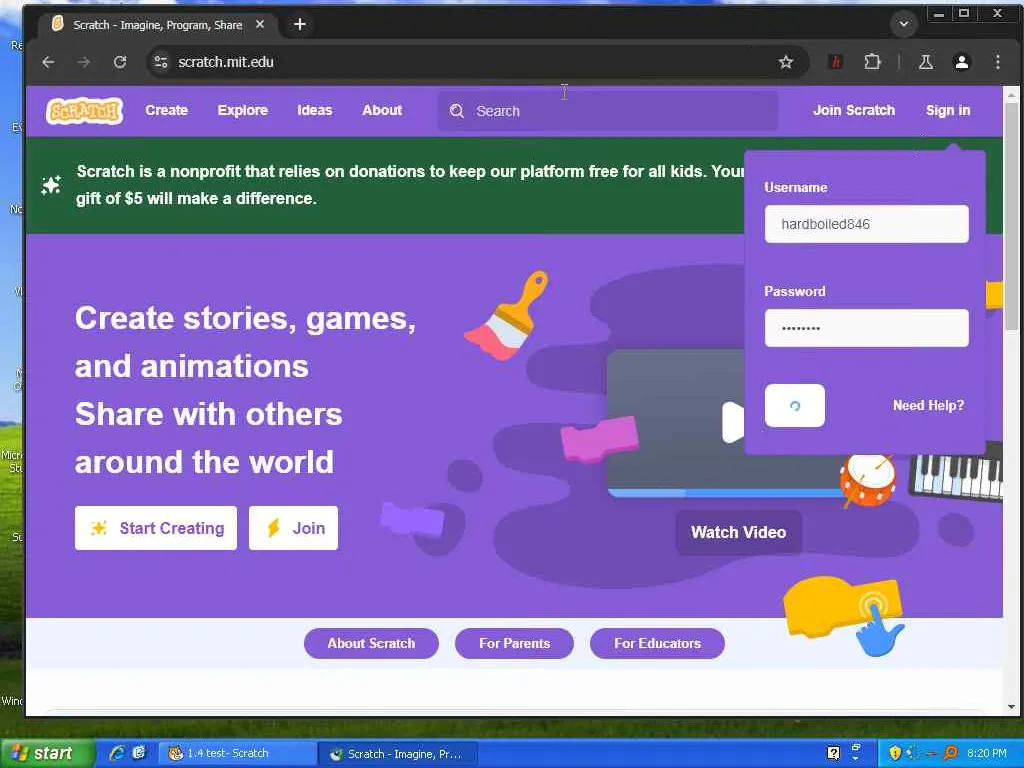Open the Chrome profile avatar

[961, 62]
